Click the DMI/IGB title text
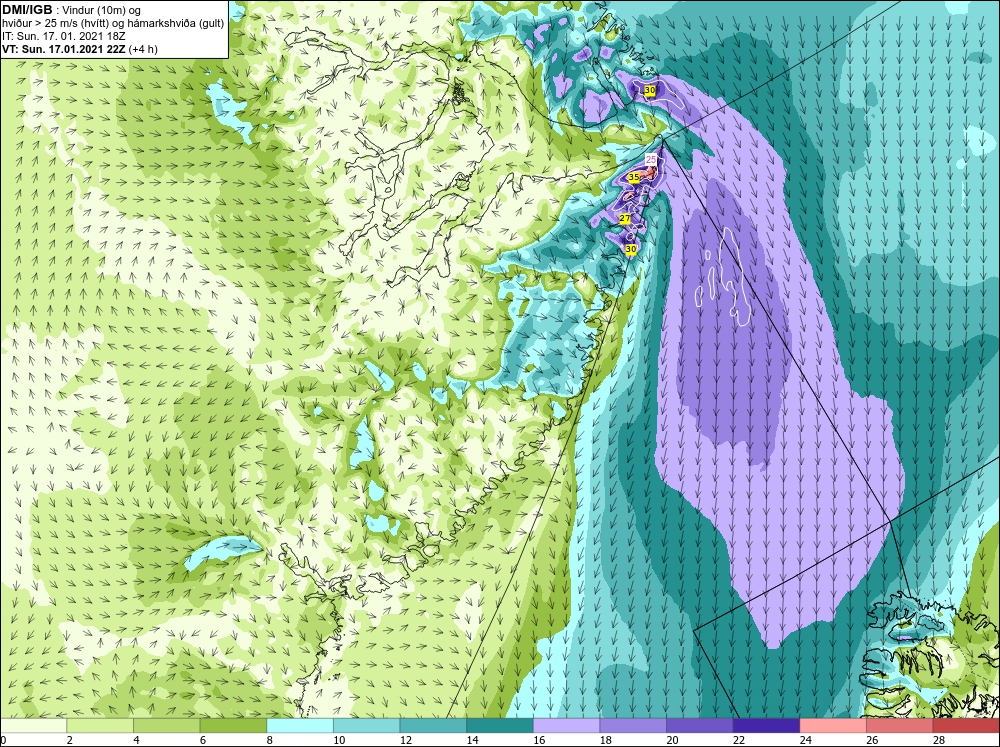The image size is (1000, 747). 27,10
